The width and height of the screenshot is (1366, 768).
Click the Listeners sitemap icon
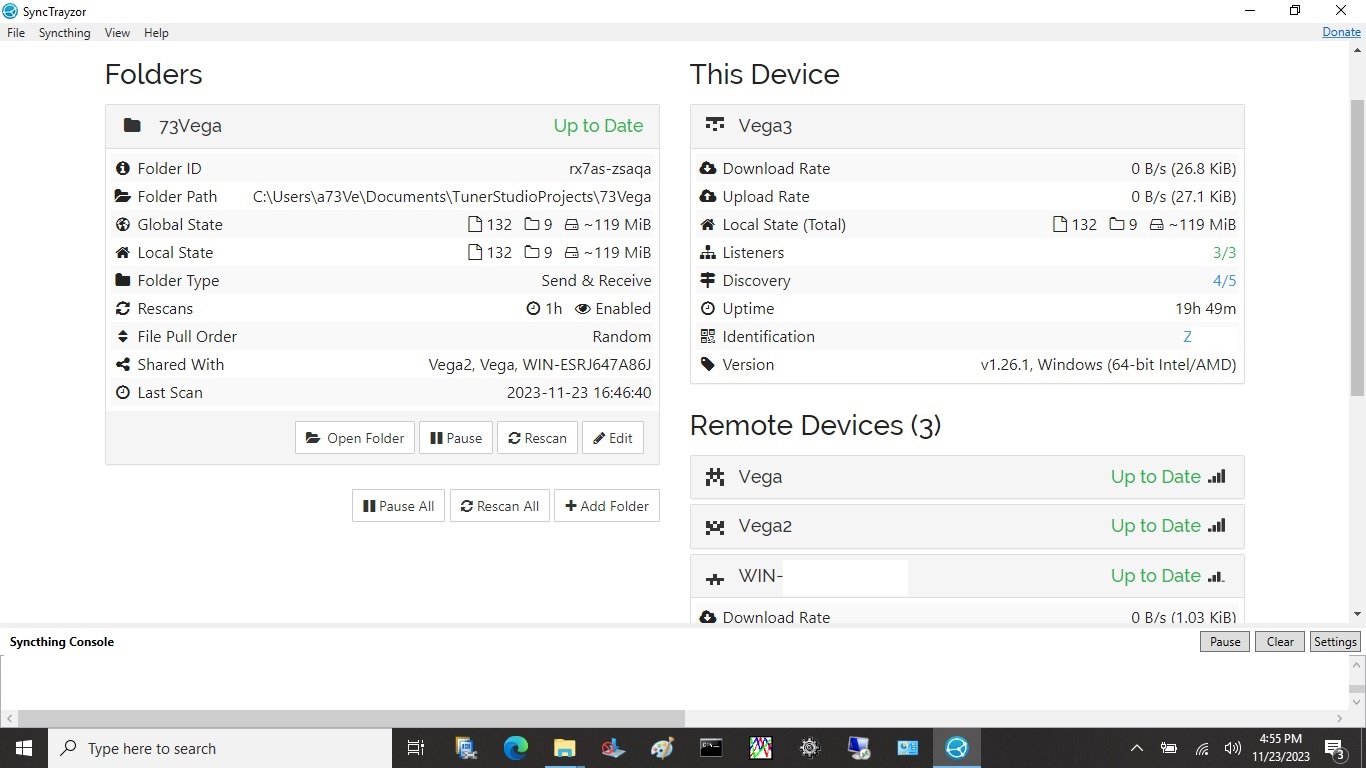pyautogui.click(x=708, y=253)
